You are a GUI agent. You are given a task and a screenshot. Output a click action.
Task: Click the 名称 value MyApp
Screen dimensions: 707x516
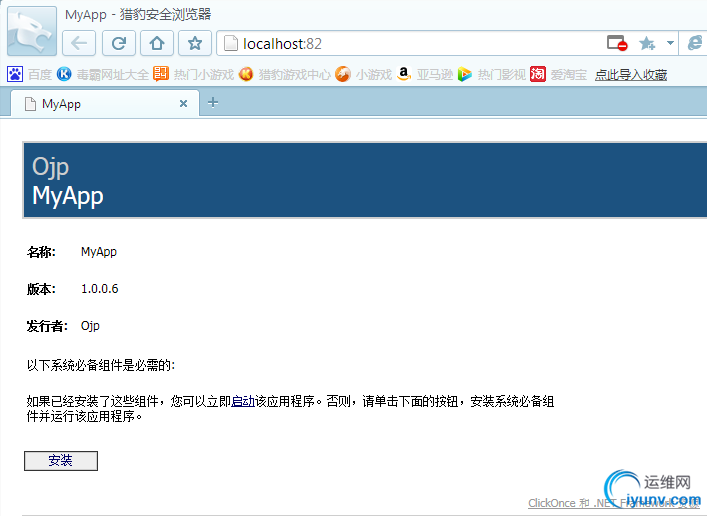pos(99,252)
